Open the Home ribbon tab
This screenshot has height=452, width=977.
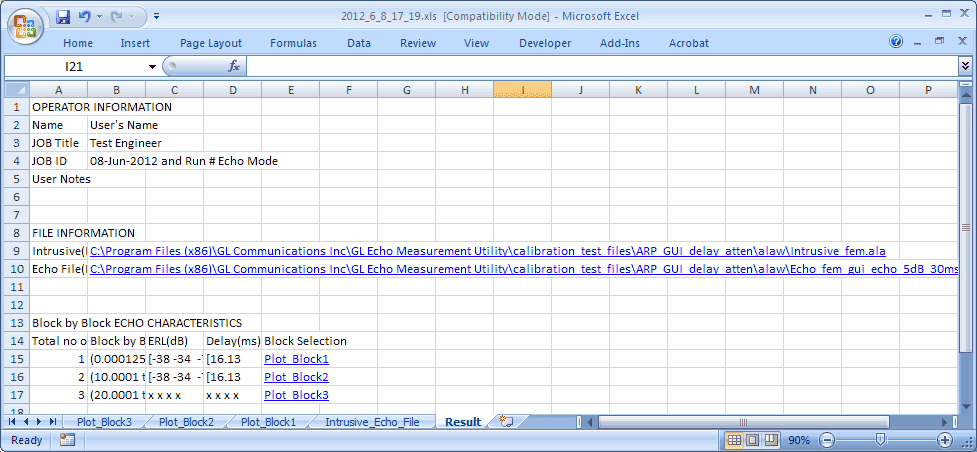78,43
